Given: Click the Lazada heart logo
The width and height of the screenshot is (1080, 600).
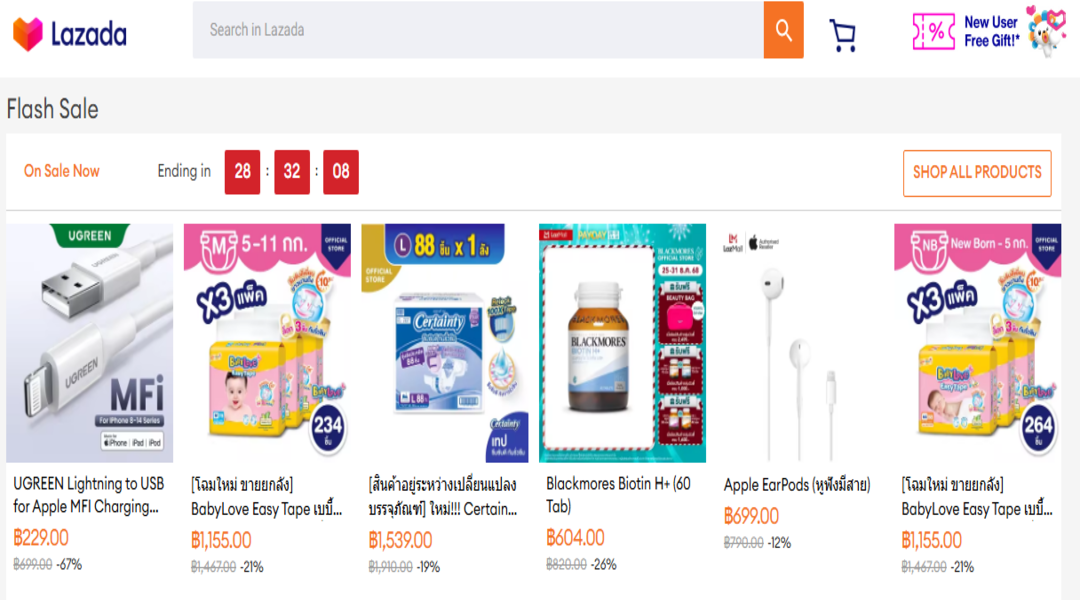Looking at the screenshot, I should (x=28, y=34).
